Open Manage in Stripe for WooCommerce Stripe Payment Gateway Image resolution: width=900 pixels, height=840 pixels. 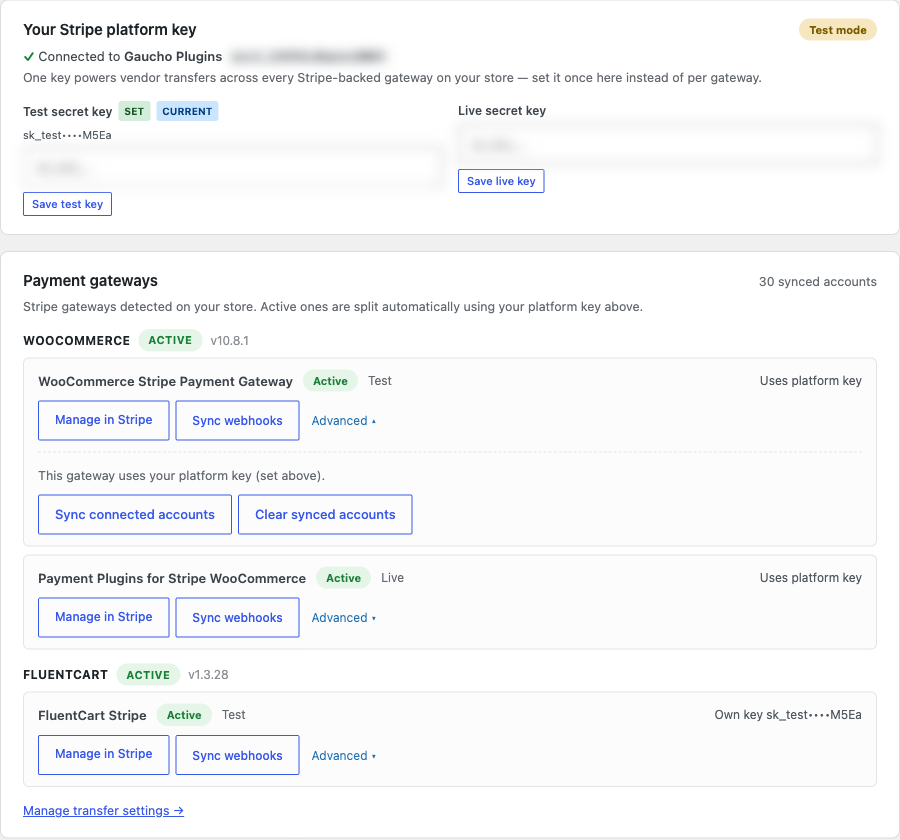(103, 420)
